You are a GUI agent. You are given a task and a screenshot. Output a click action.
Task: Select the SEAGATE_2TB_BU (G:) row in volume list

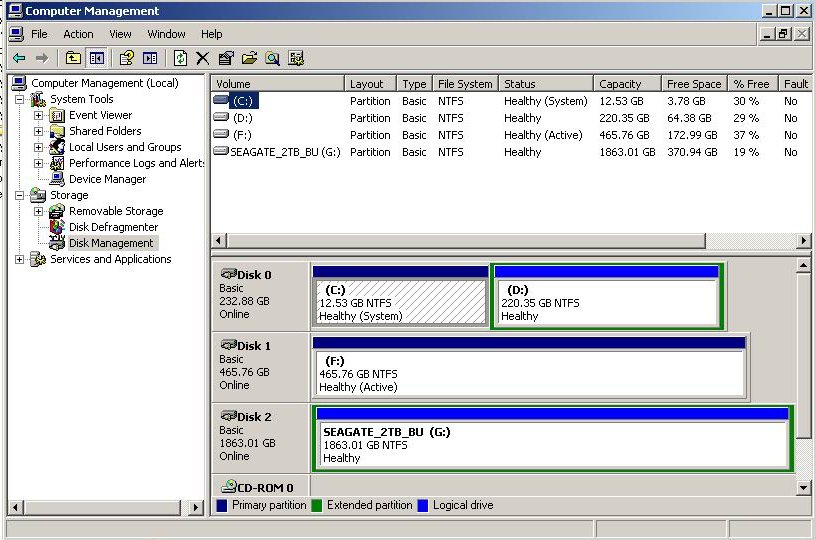pyautogui.click(x=512, y=152)
